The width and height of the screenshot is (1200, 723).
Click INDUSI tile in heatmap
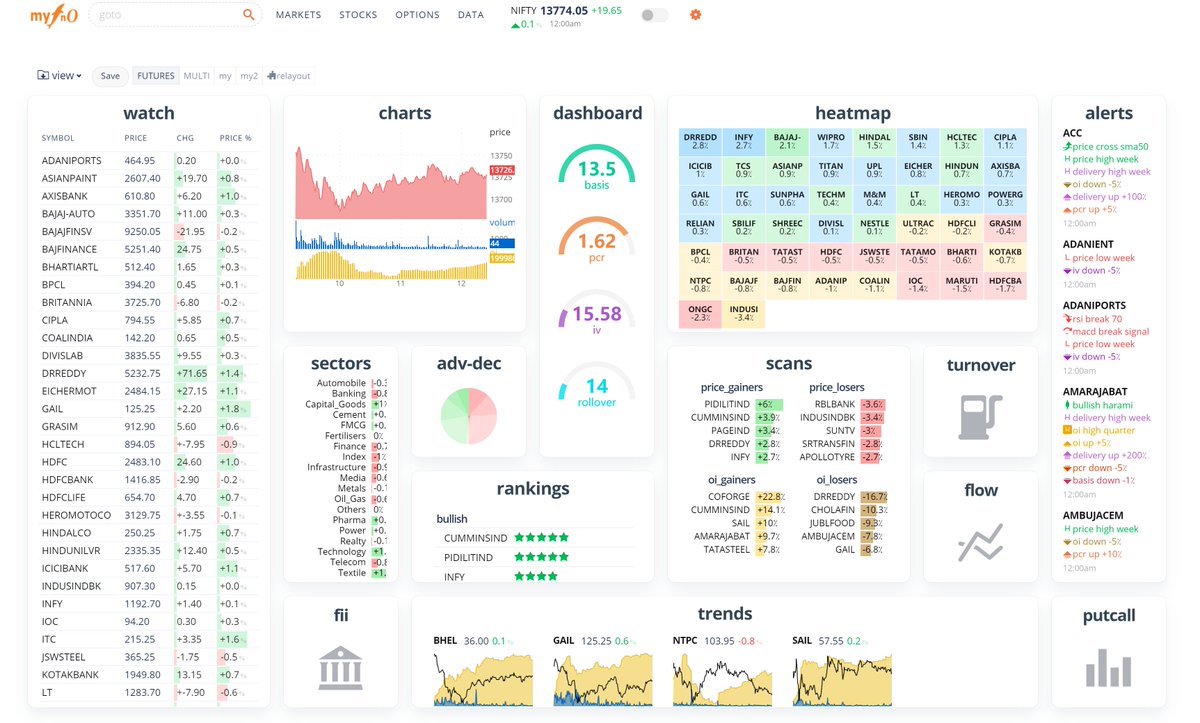click(x=744, y=314)
